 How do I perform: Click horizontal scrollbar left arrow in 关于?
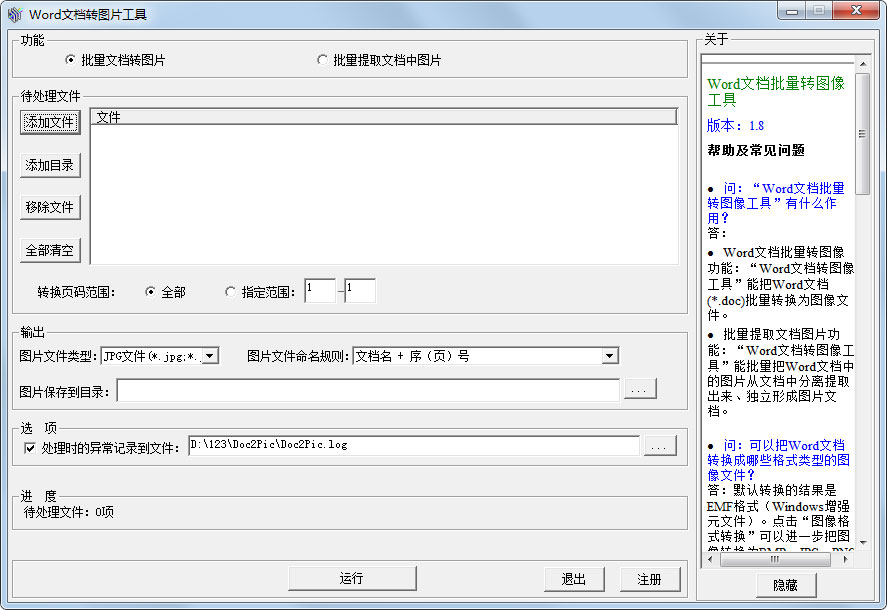711,560
